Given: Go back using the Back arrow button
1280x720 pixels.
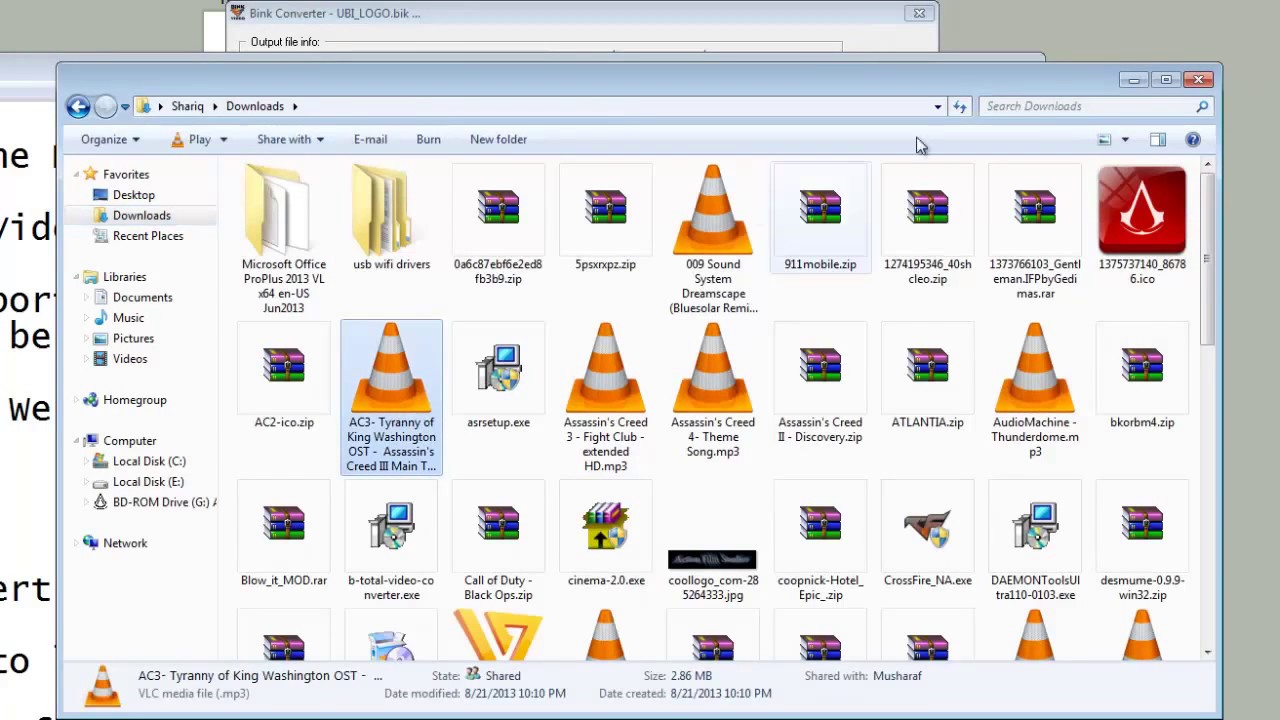Looking at the screenshot, I should (x=78, y=106).
